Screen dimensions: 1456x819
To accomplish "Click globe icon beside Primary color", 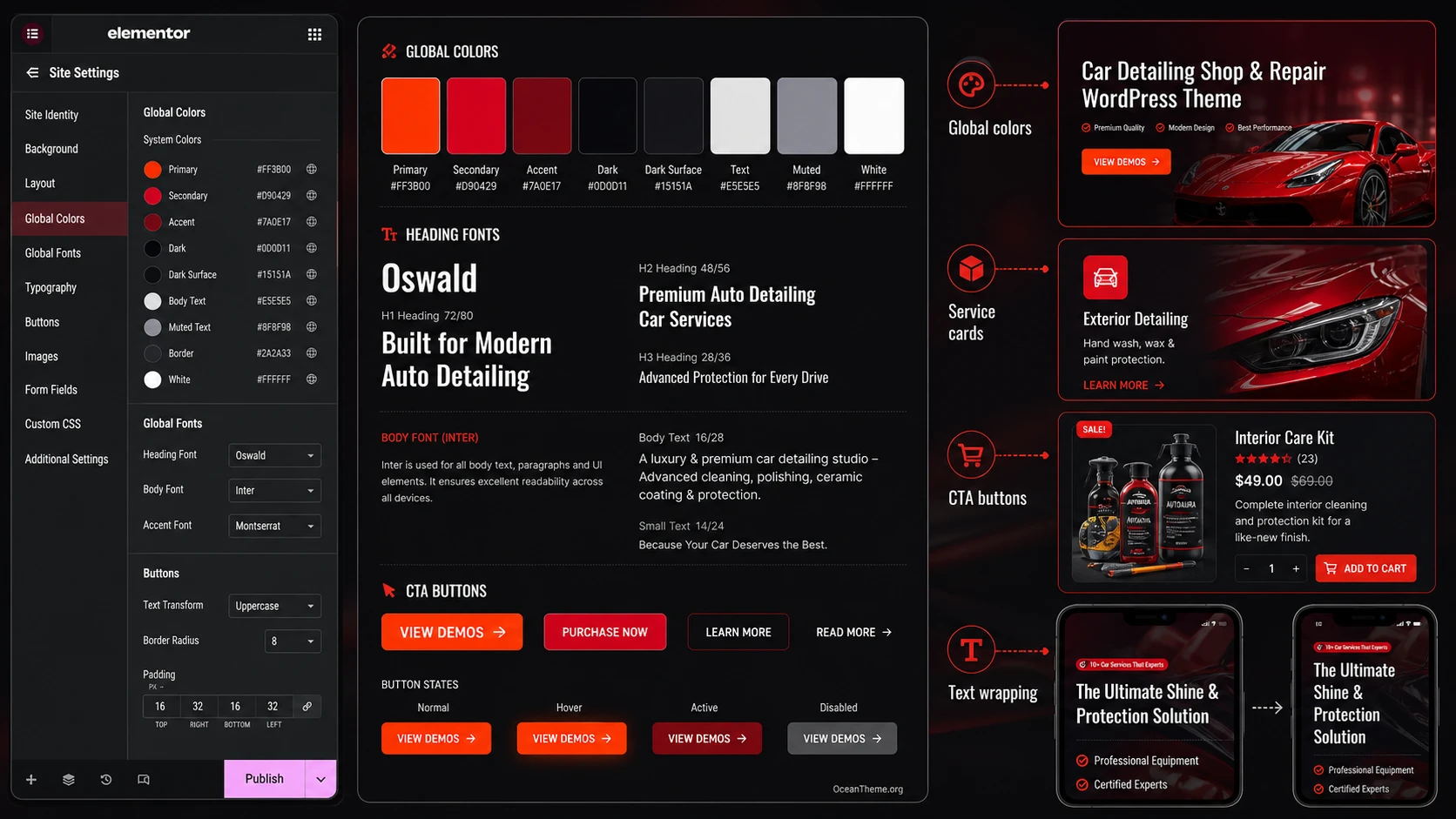I will [x=311, y=169].
